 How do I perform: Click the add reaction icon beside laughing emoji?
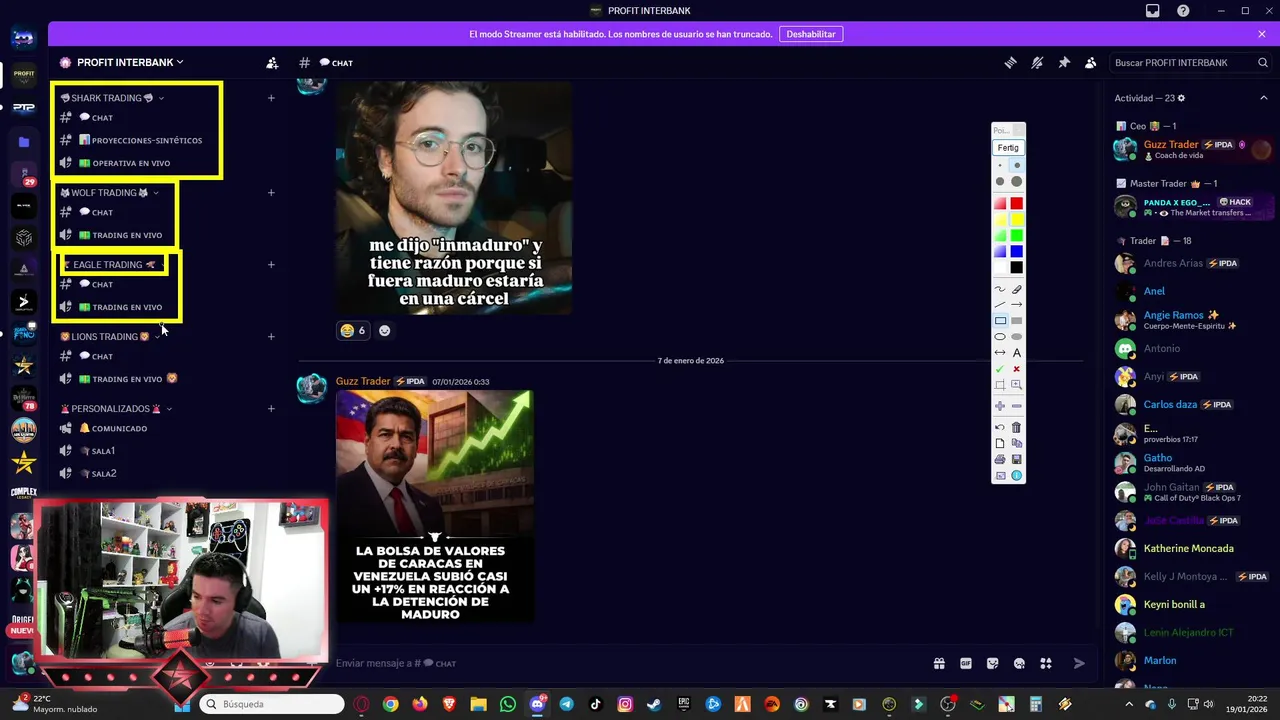(384, 330)
